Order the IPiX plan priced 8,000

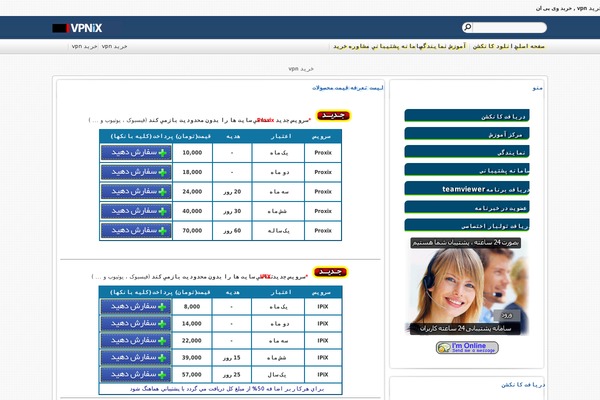coord(136,306)
